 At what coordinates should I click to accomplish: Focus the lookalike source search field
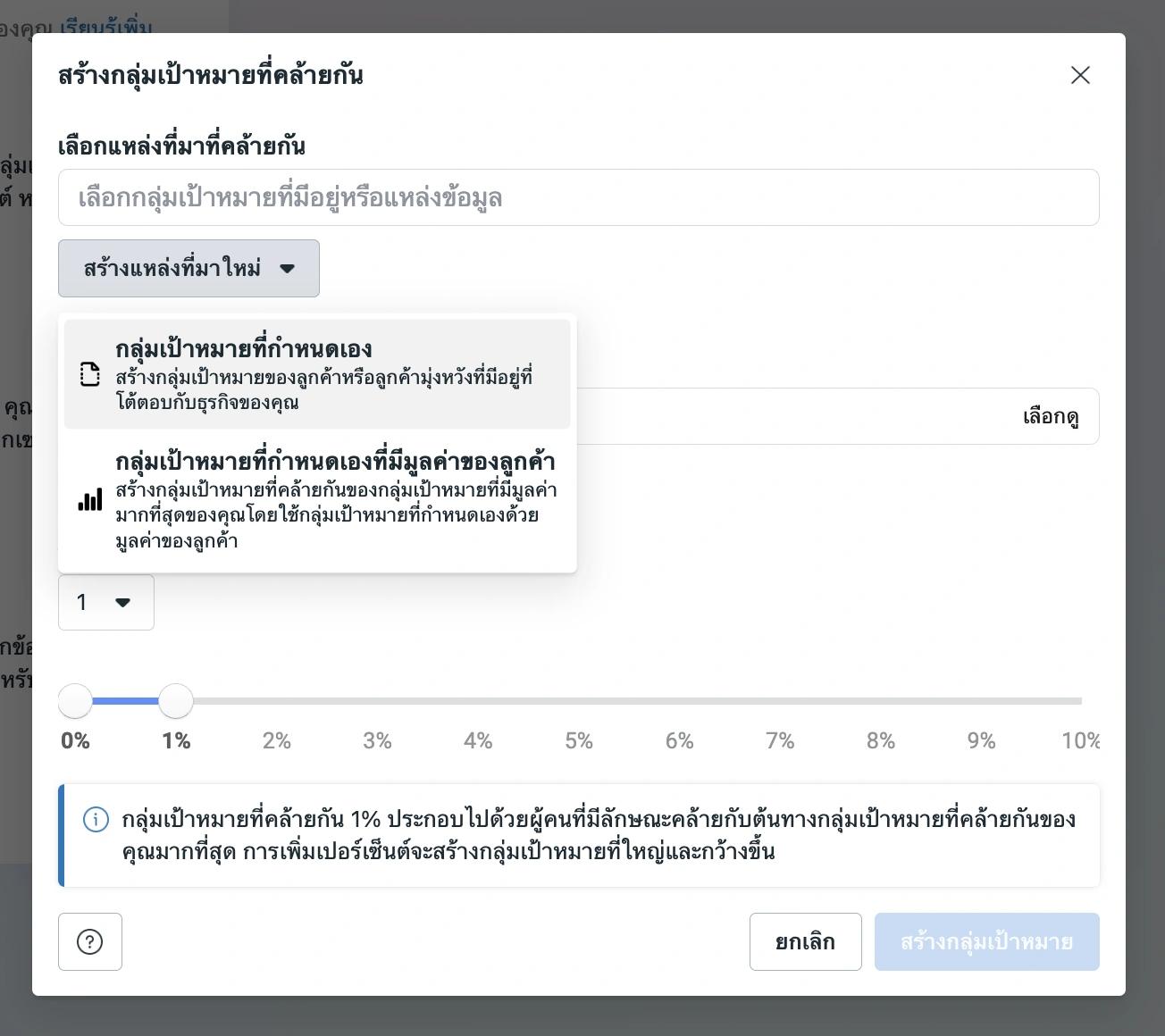[x=578, y=197]
